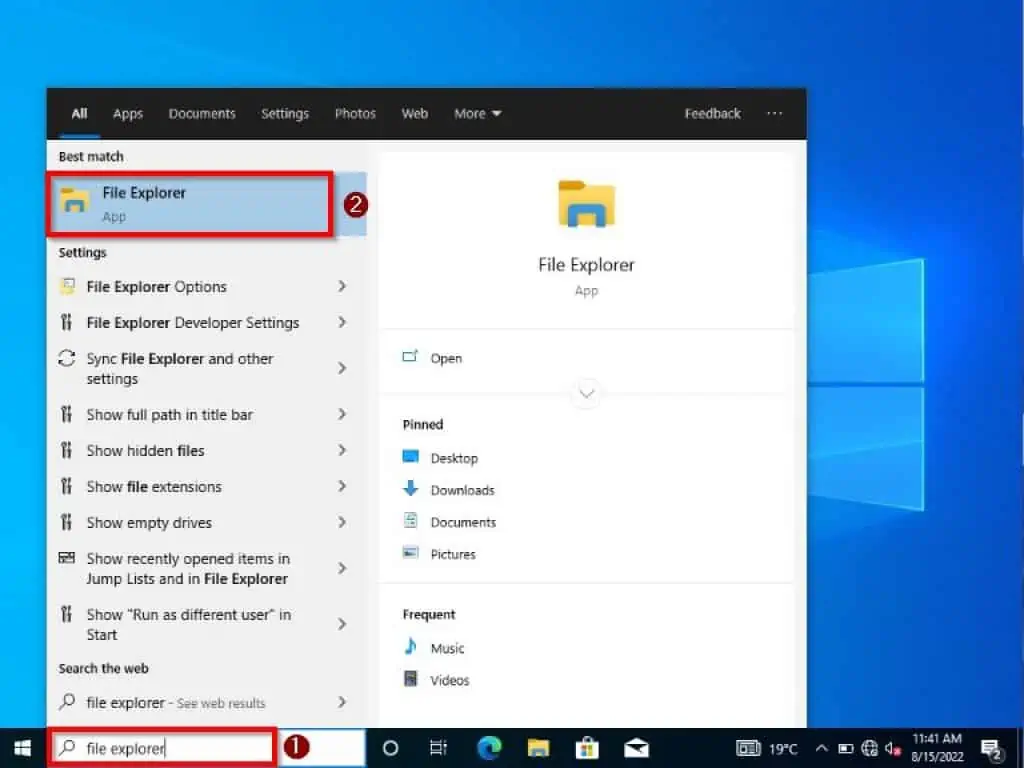Viewport: 1024px width, 768px height.
Task: Switch to the Apps tab
Action: 127,114
